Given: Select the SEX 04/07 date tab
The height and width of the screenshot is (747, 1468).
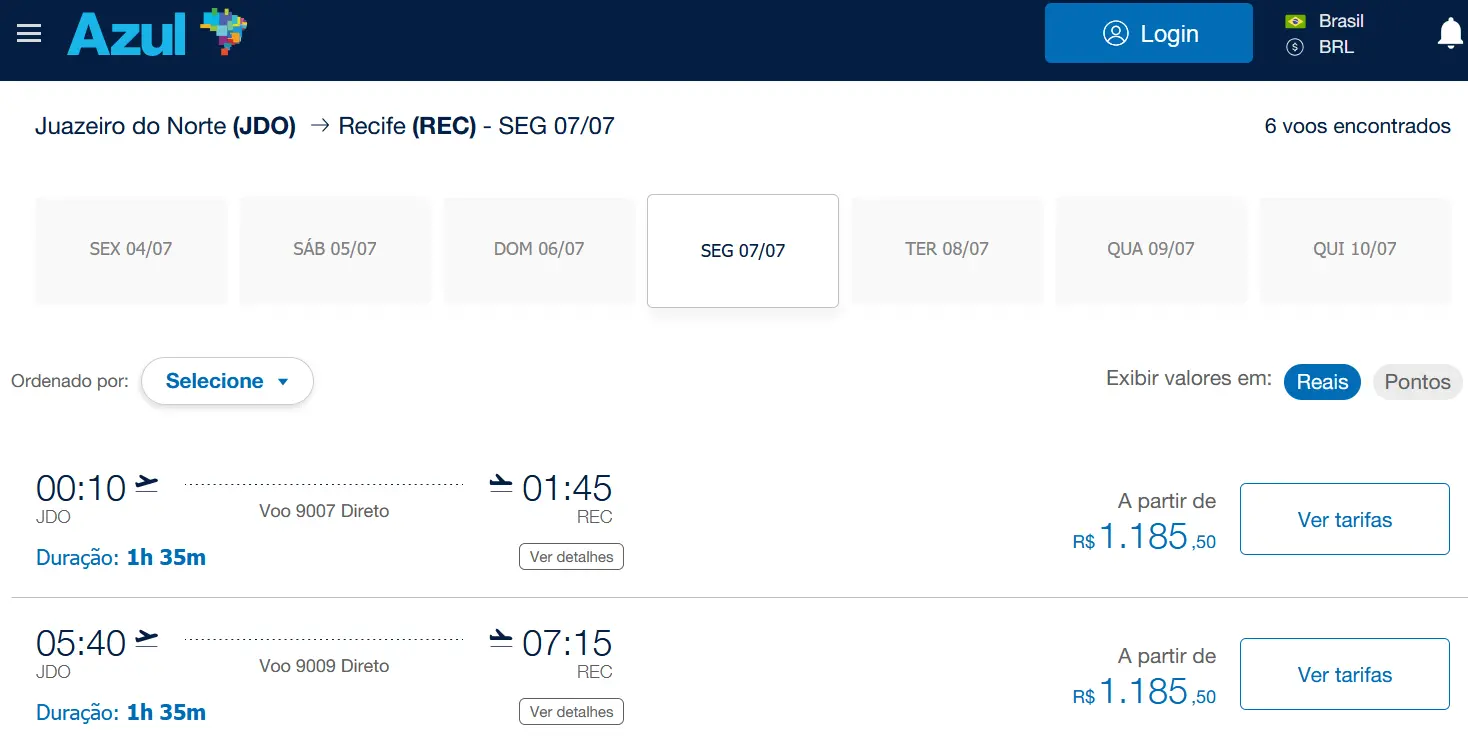Looking at the screenshot, I should pyautogui.click(x=131, y=249).
